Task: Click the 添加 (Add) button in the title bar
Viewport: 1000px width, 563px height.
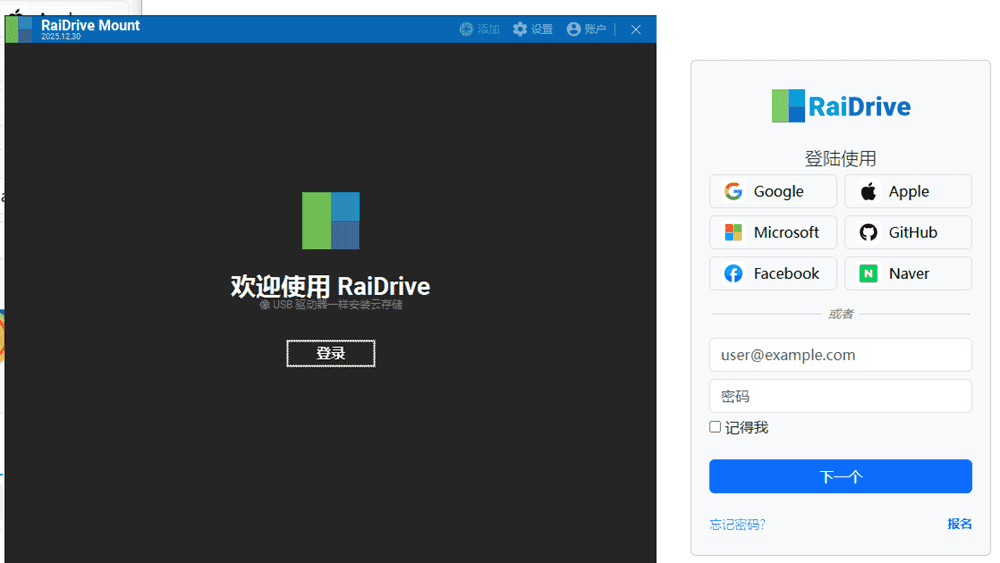Action: click(479, 29)
